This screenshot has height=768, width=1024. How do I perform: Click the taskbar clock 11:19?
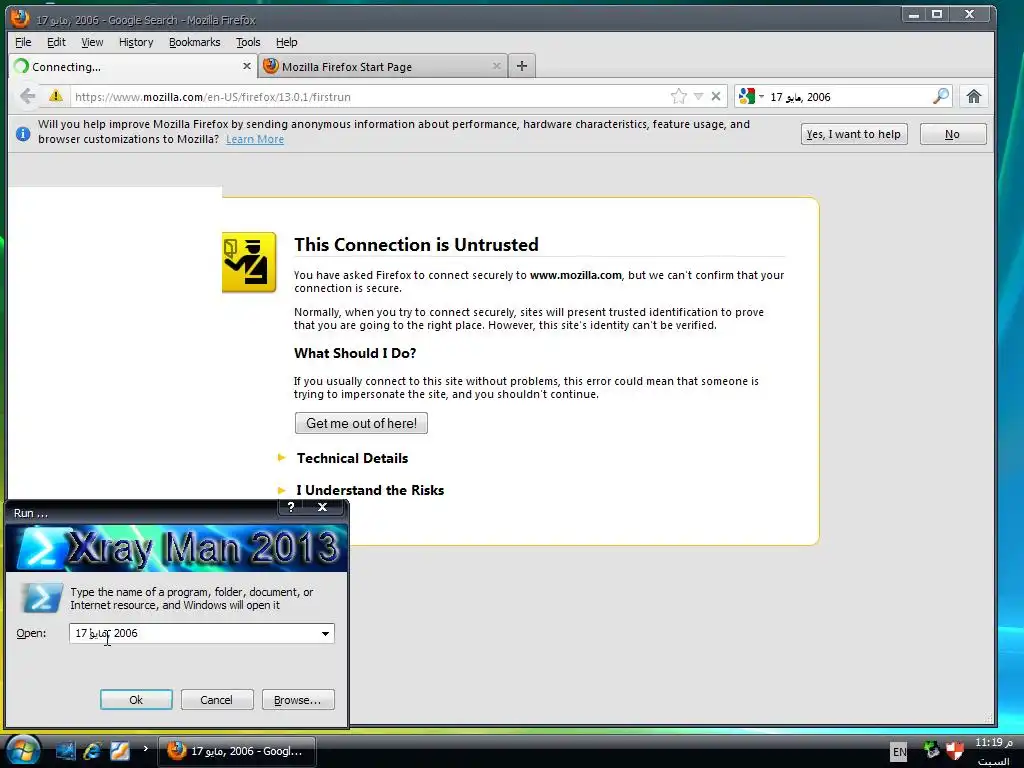pyautogui.click(x=993, y=743)
